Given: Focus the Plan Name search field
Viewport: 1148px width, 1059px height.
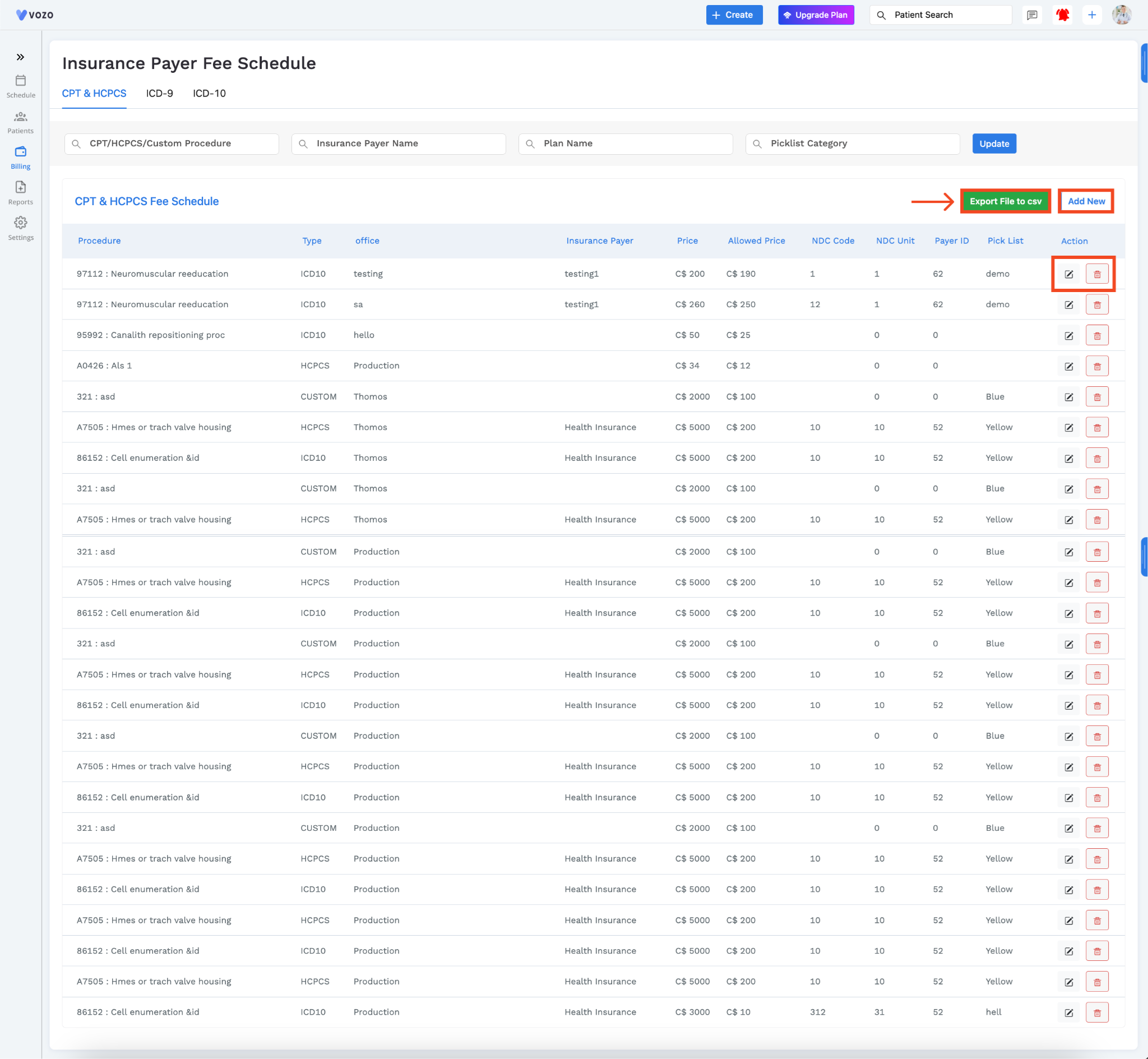Looking at the screenshot, I should click(626, 144).
